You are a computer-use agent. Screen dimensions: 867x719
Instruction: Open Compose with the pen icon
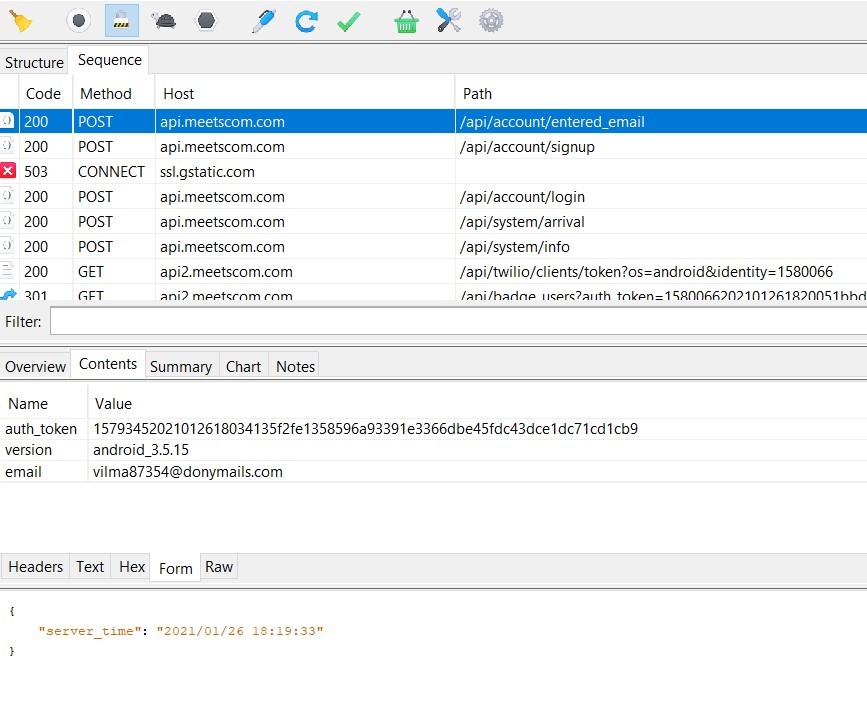[263, 21]
